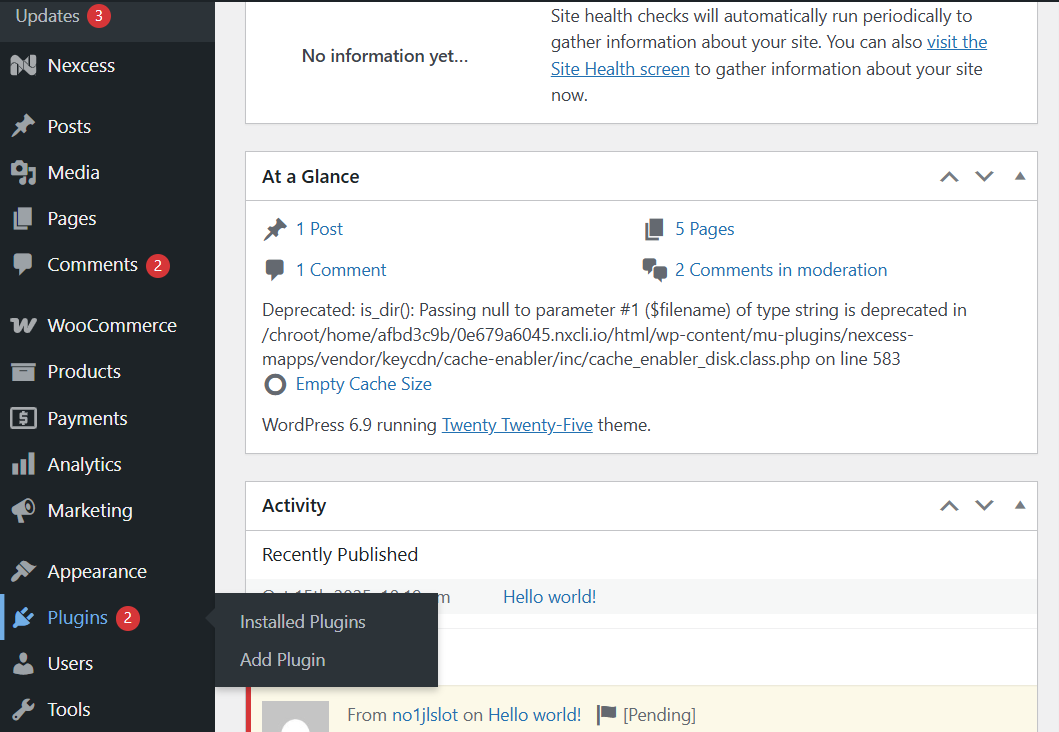Viewport: 1059px width, 732px height.
Task: Open the Site Health screen link
Action: 619,68
